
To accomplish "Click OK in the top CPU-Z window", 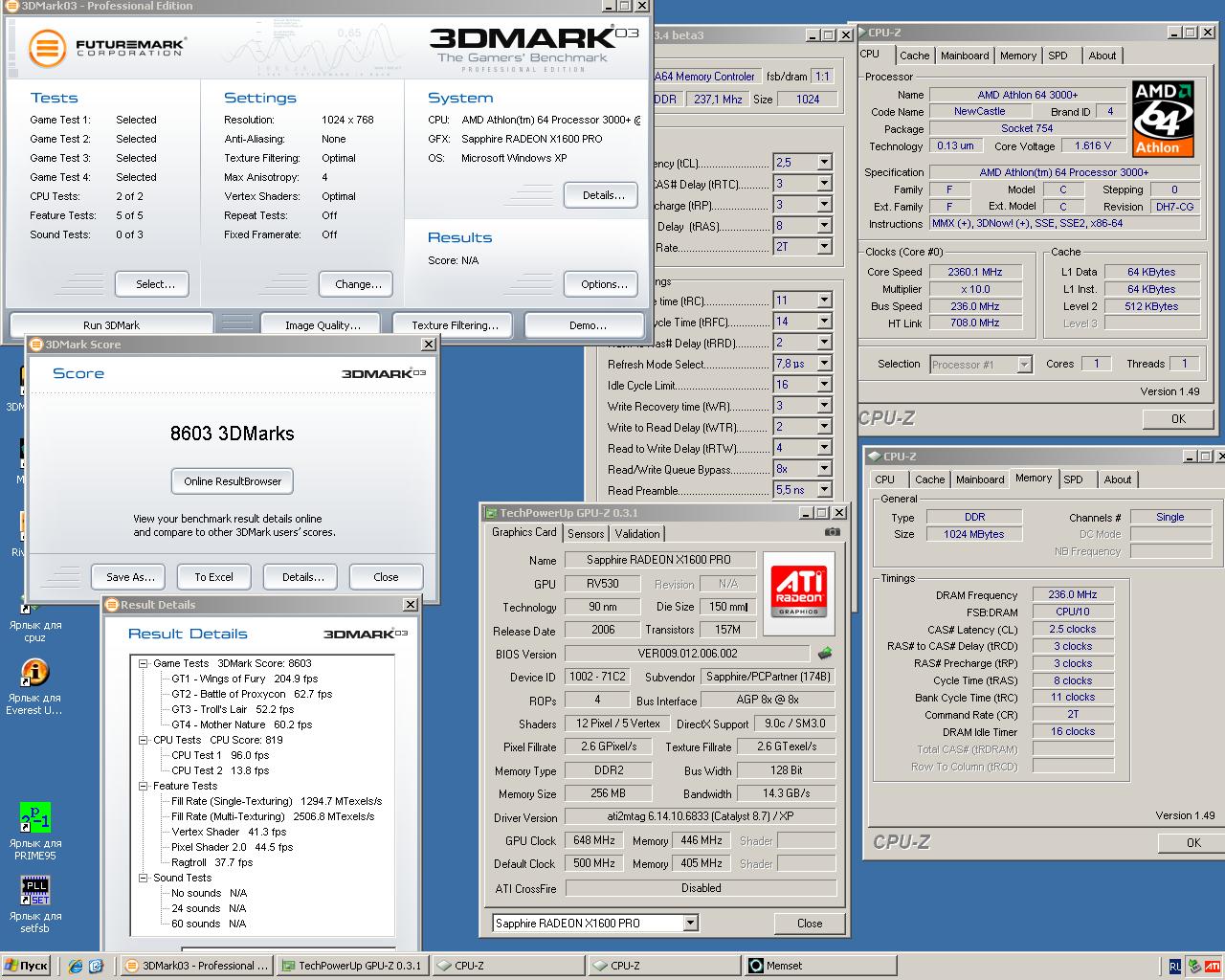I will 1178,418.
